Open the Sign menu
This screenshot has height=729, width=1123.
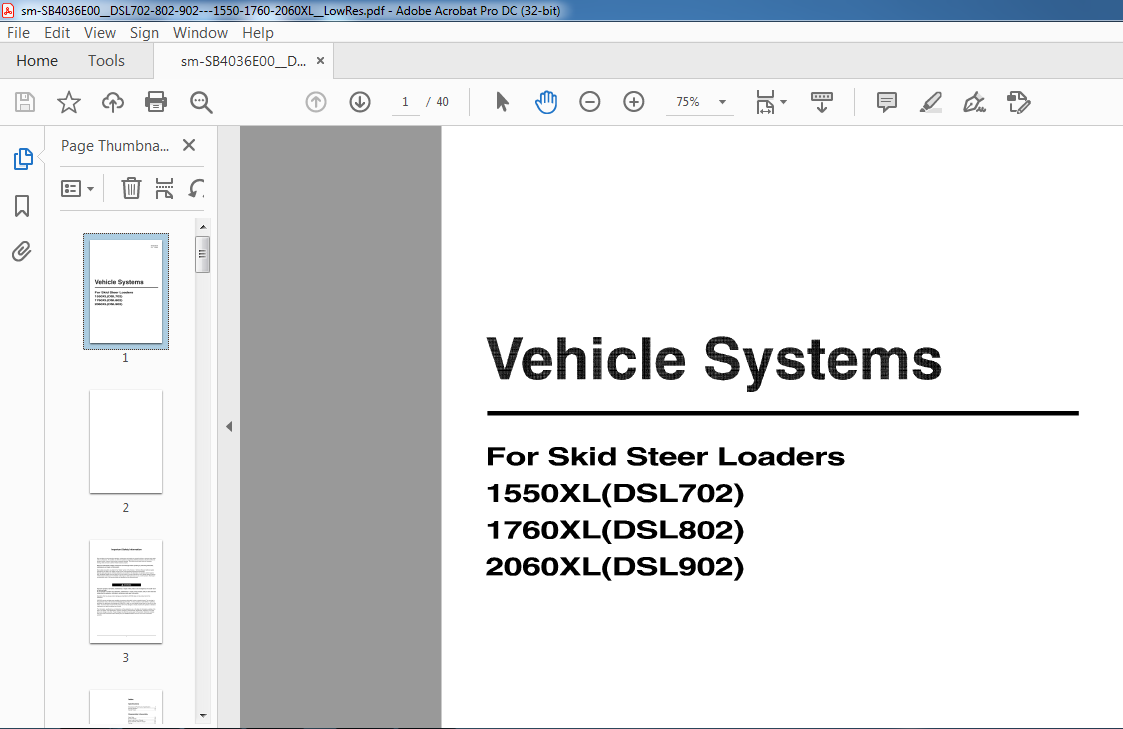(x=144, y=33)
